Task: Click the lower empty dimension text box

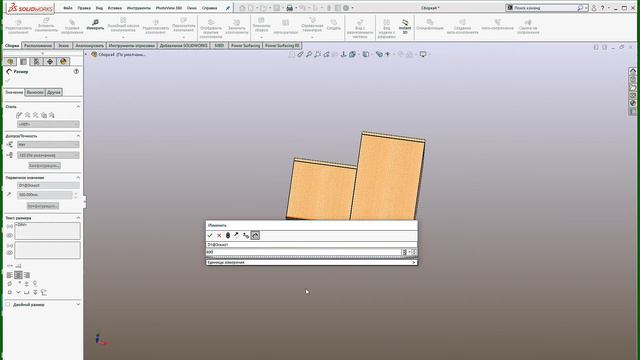Action: pos(47,250)
